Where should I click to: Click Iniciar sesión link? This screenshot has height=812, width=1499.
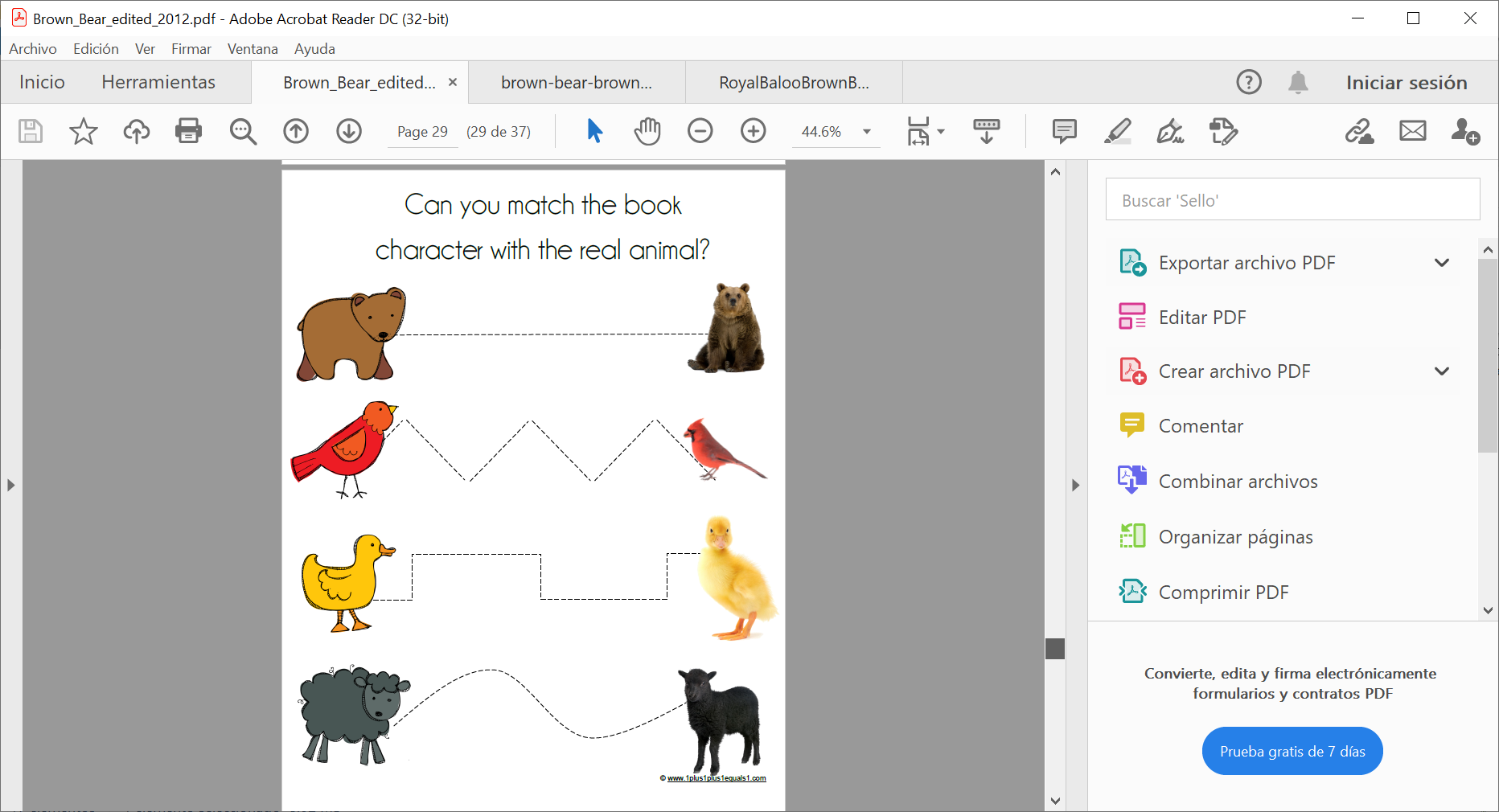click(x=1406, y=83)
